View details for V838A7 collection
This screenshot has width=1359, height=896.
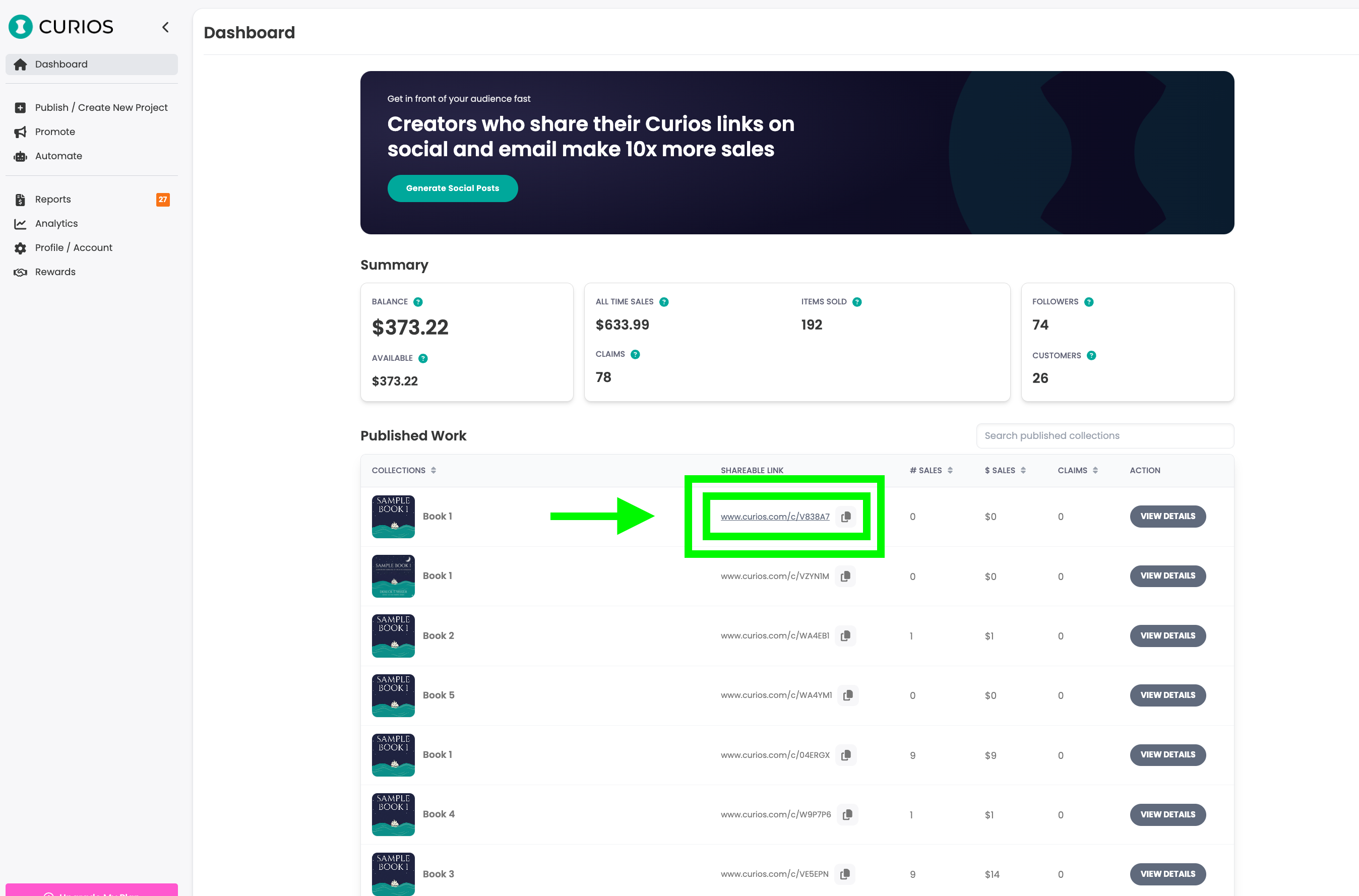click(1167, 517)
